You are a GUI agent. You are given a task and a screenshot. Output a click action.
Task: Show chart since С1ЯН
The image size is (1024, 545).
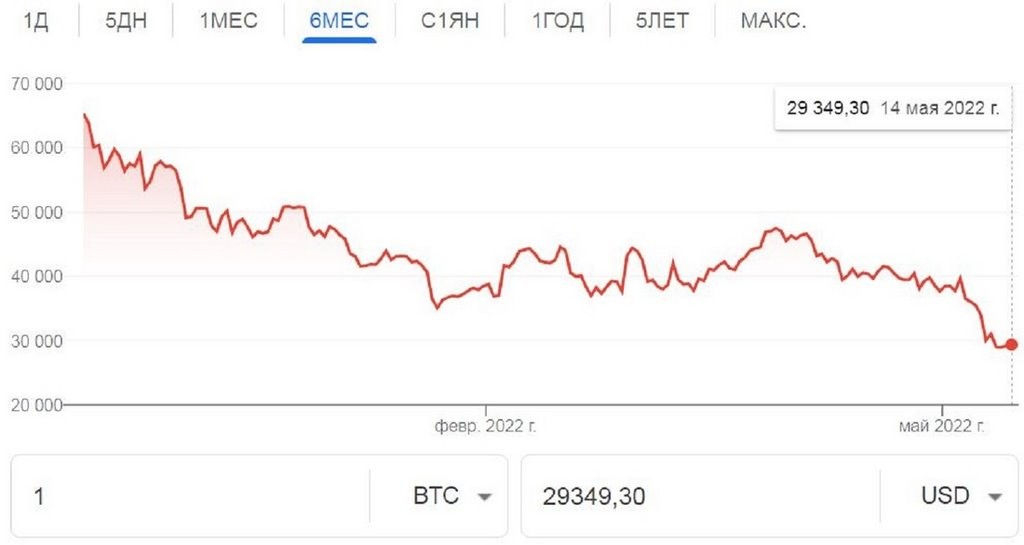click(x=449, y=21)
